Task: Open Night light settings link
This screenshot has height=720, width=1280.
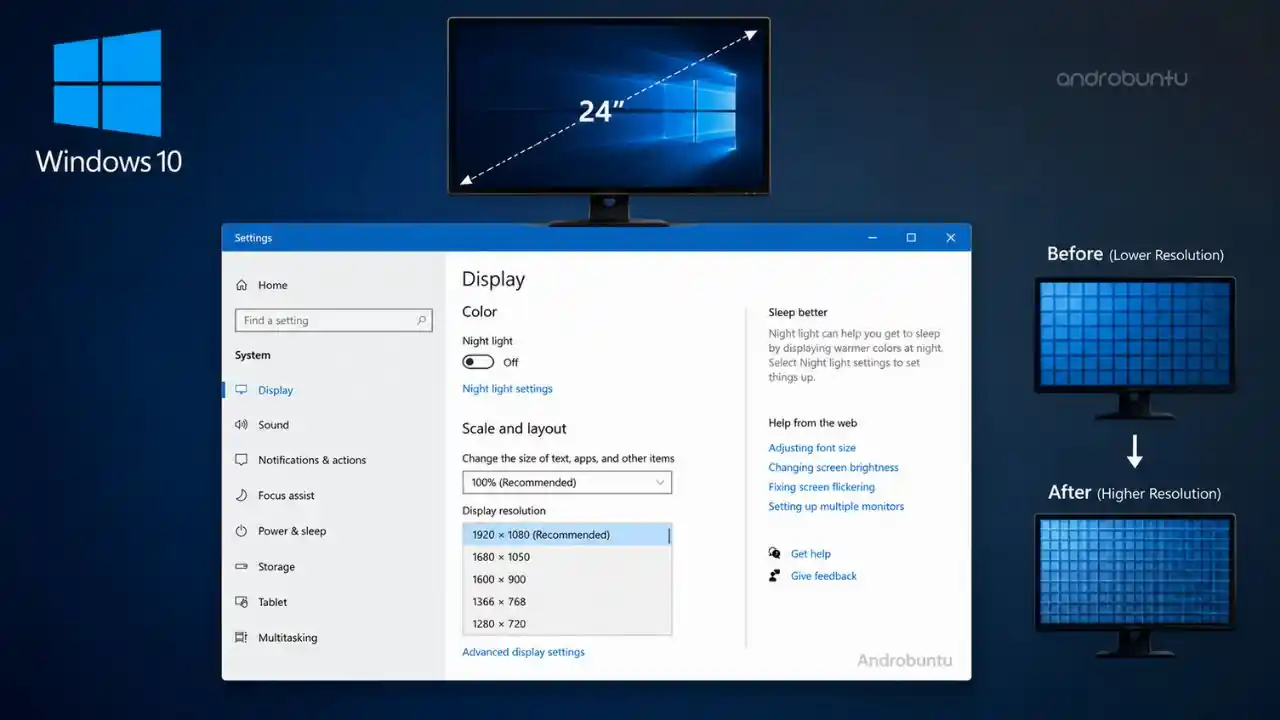Action: tap(507, 388)
